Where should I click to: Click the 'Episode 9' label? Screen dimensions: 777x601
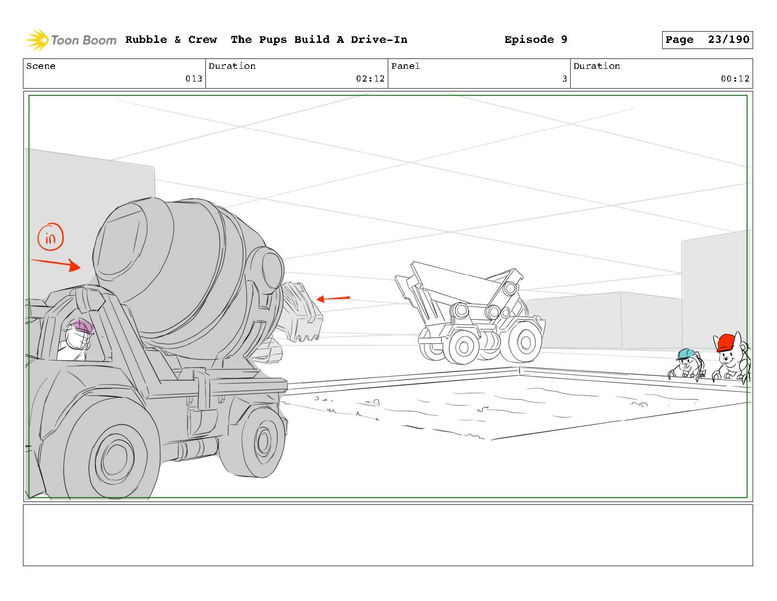click(x=536, y=40)
